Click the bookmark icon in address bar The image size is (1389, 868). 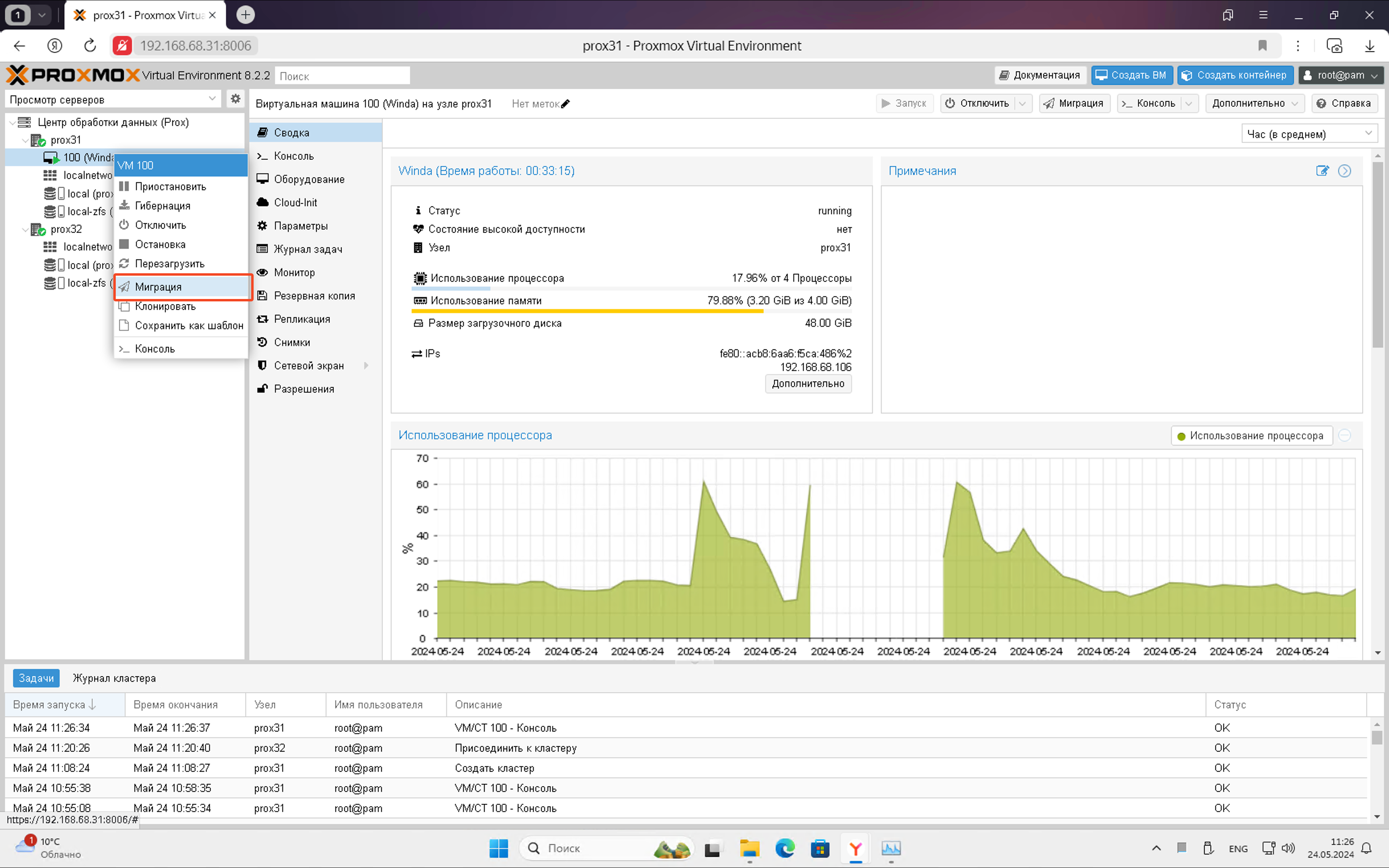[x=1262, y=46]
